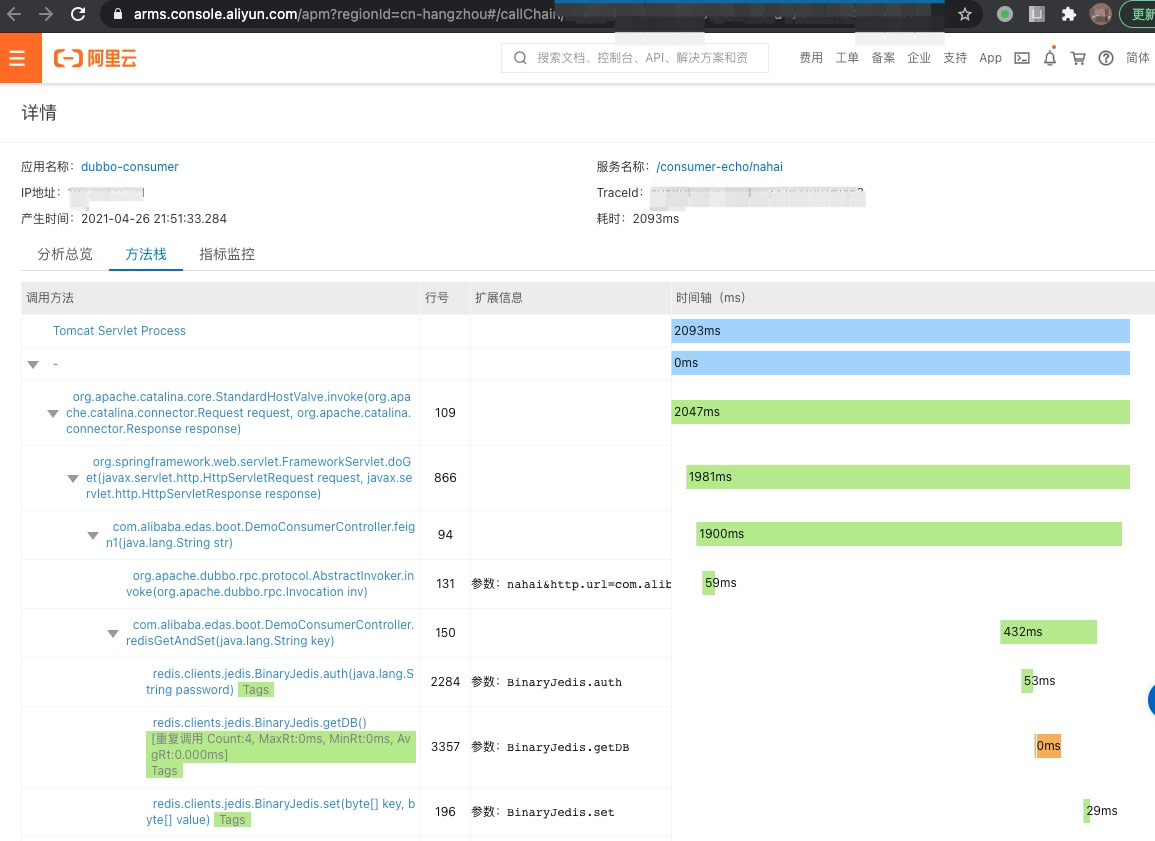Click the 更新 browser update button
The height and width of the screenshot is (841, 1155).
tap(1139, 14)
